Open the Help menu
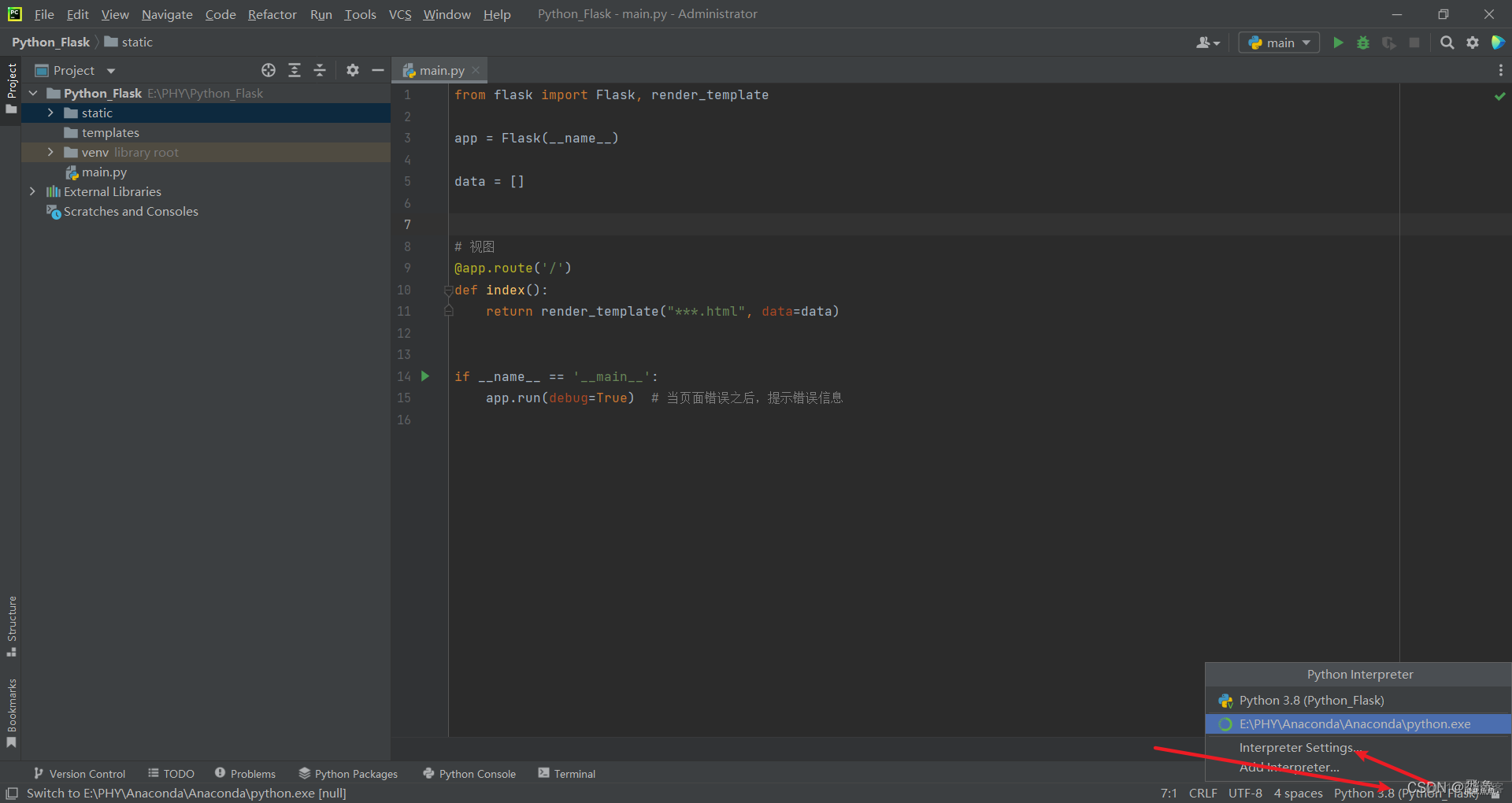The image size is (1512, 803). pos(497,14)
